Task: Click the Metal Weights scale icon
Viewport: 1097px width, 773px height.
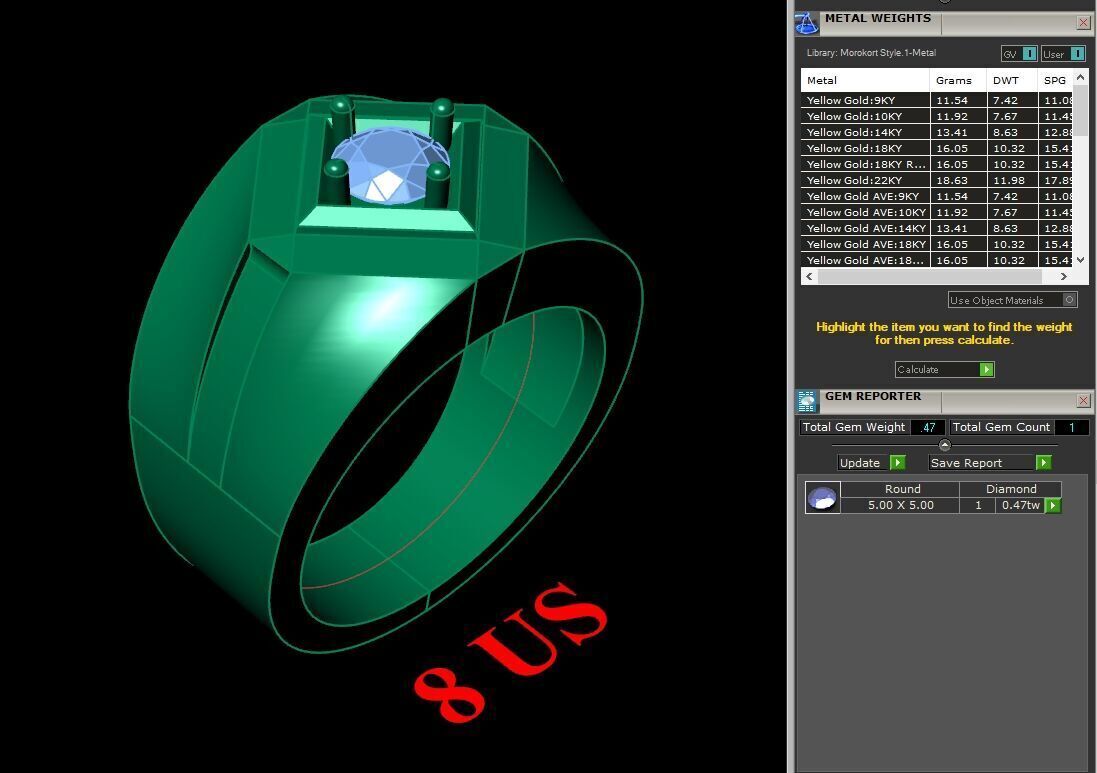Action: click(807, 23)
